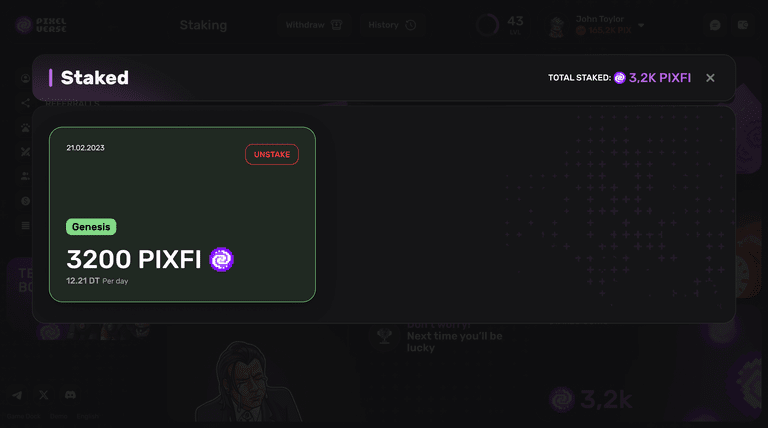Open the profile icon in left sidebar

(x=25, y=78)
